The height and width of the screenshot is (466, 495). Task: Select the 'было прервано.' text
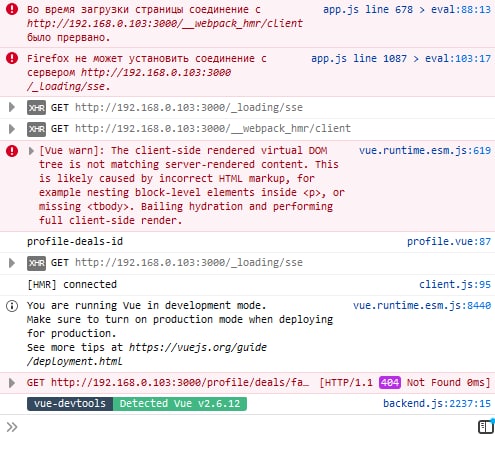68,37
